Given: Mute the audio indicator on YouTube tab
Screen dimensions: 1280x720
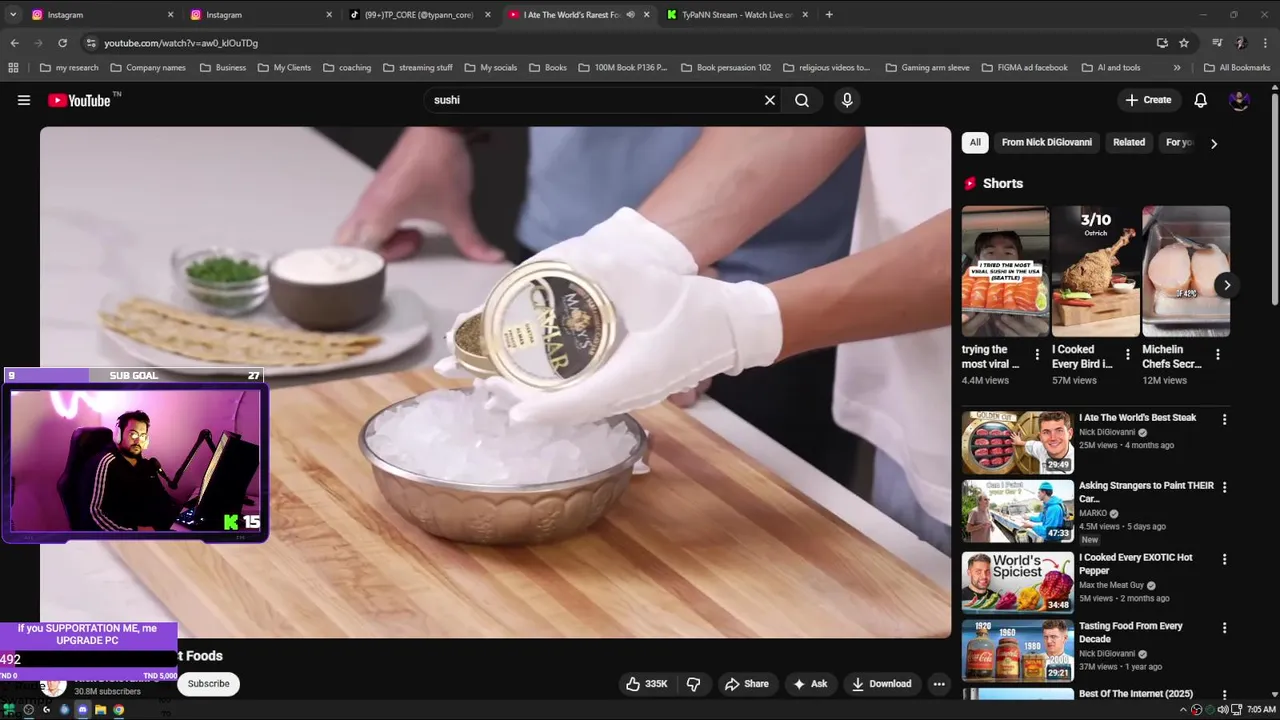Looking at the screenshot, I should click(x=630, y=15).
